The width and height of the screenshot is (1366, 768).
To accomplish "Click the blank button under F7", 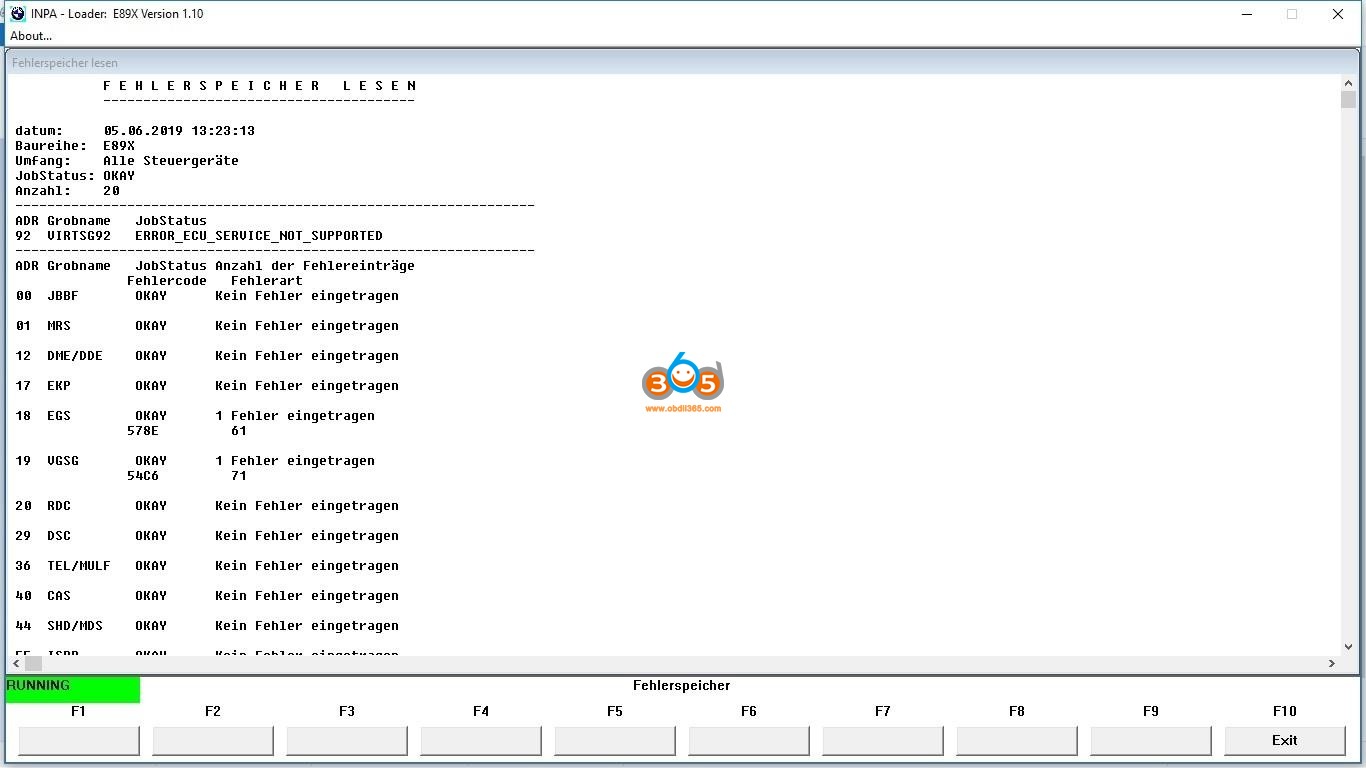I will click(x=883, y=740).
